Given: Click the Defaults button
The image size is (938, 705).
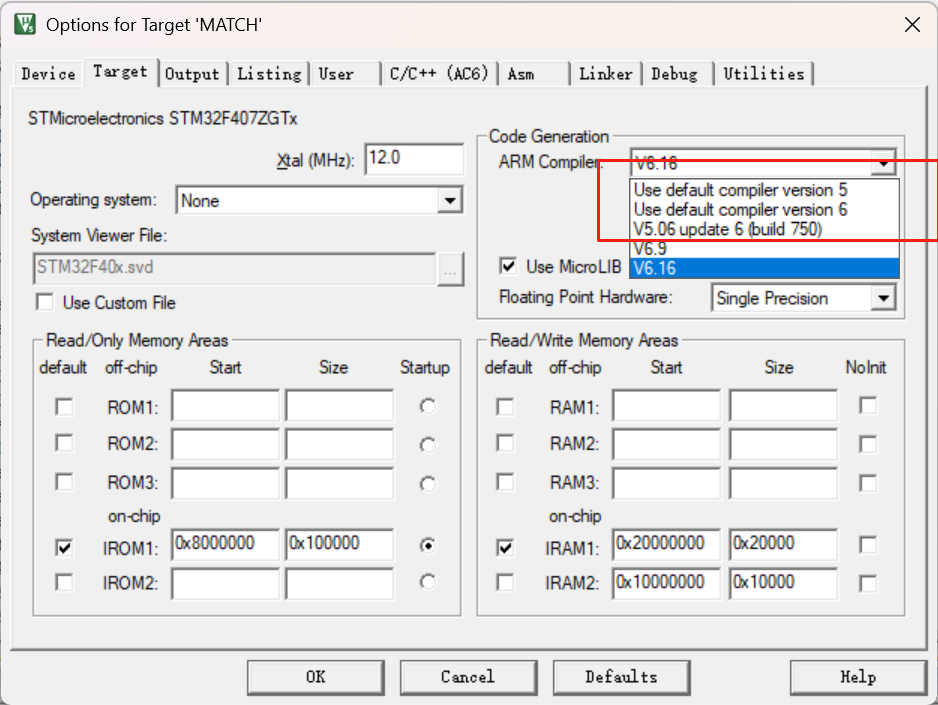Looking at the screenshot, I should 622,677.
